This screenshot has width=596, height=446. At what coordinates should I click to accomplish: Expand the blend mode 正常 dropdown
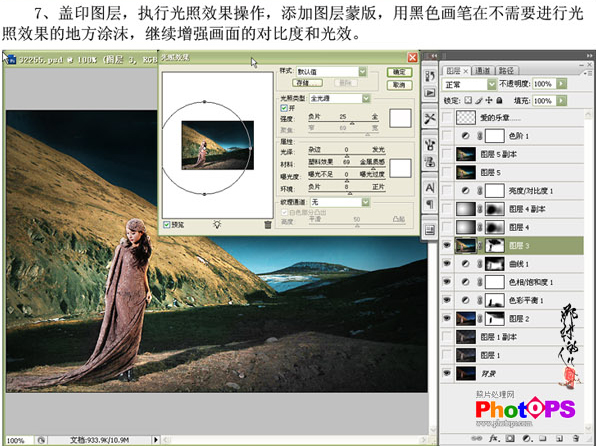(469, 84)
